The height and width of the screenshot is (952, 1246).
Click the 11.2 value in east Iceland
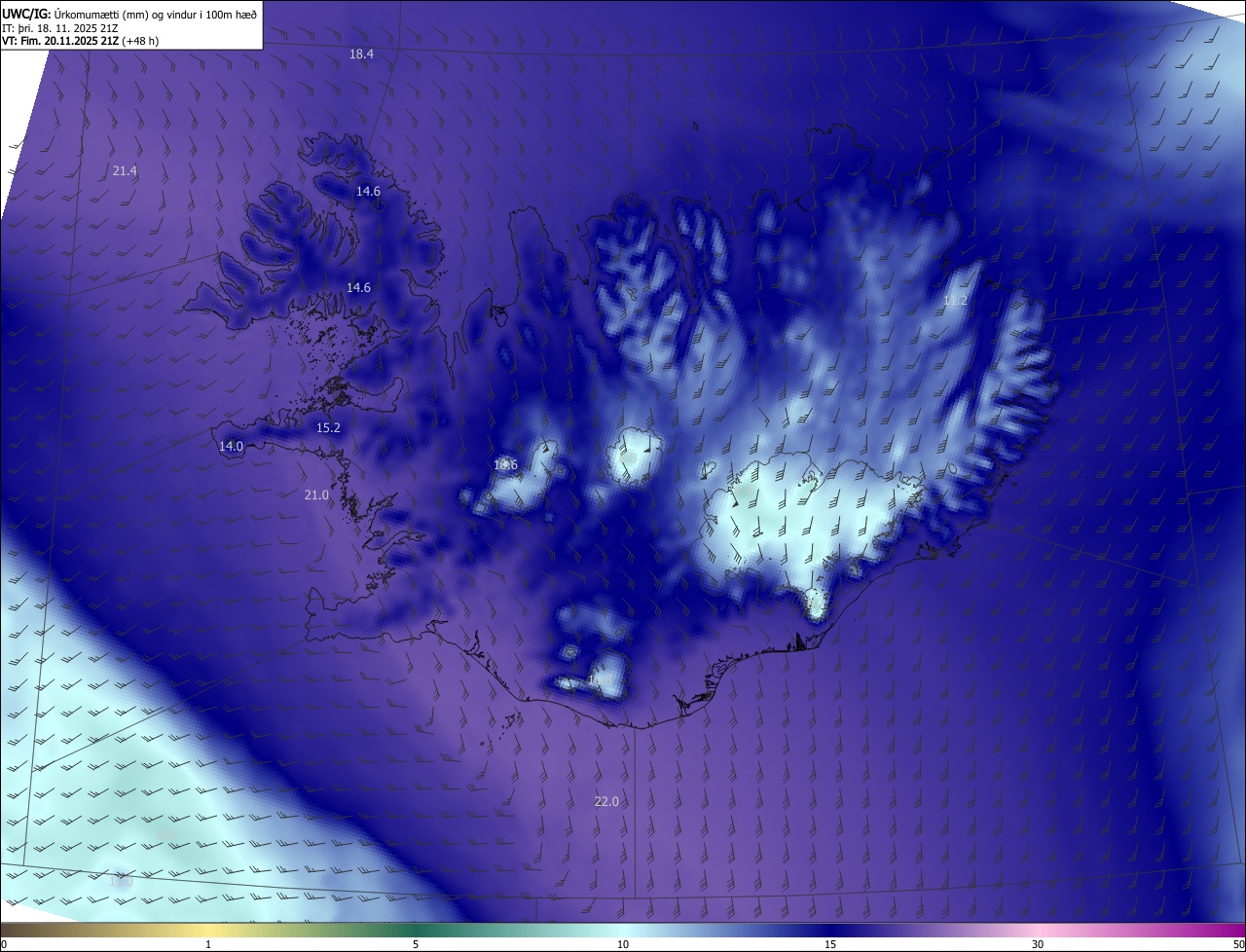[x=955, y=301]
